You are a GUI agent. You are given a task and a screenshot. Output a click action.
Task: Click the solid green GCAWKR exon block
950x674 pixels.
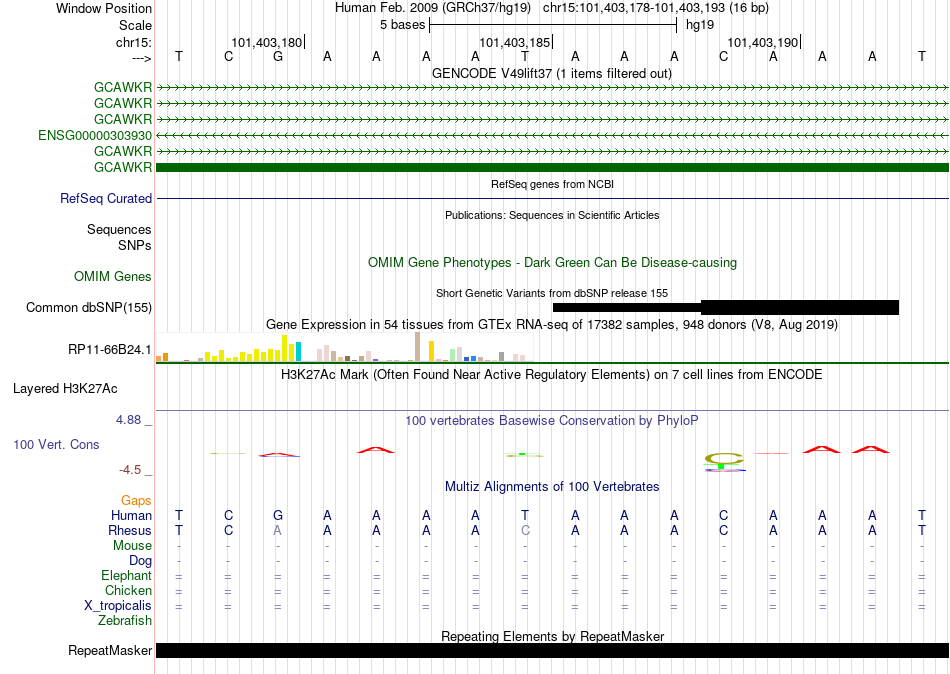click(x=552, y=167)
